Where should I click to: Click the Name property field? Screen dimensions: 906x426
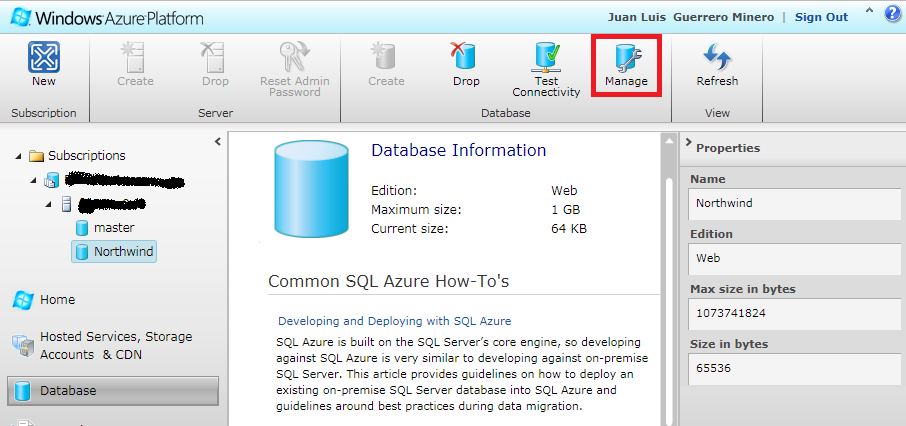click(792, 201)
